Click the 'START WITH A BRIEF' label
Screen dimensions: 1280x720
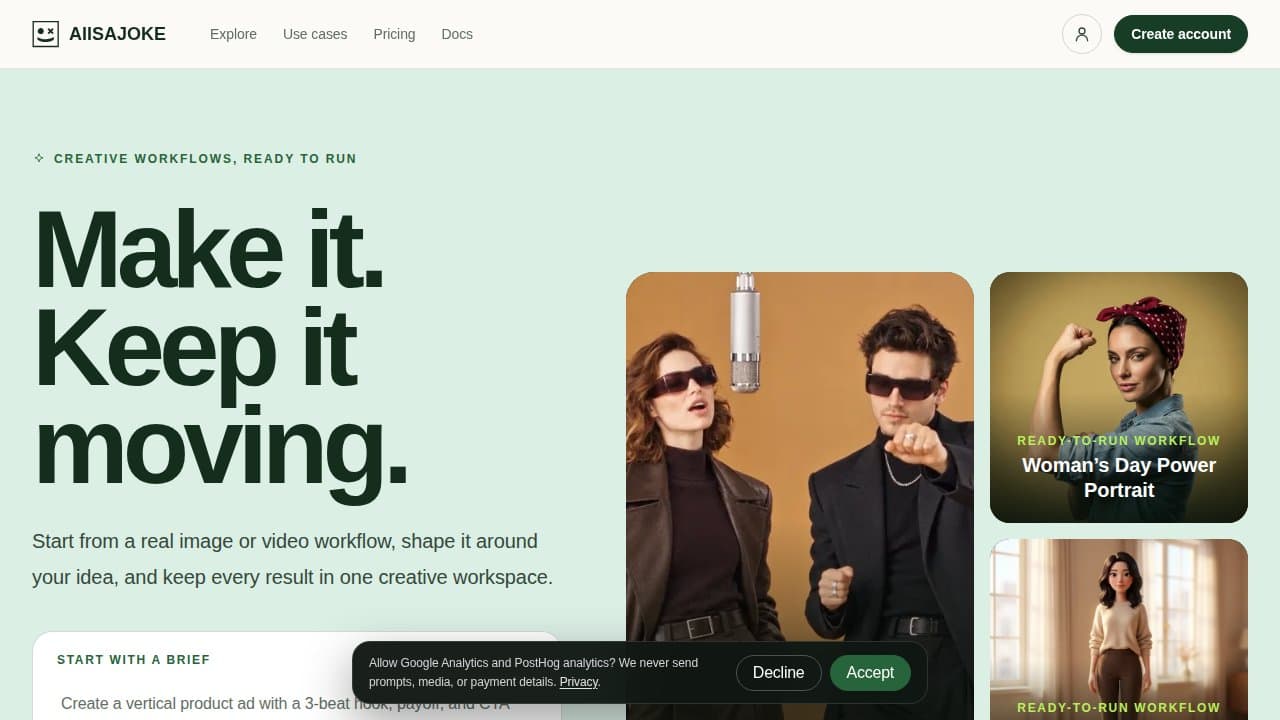click(x=134, y=660)
